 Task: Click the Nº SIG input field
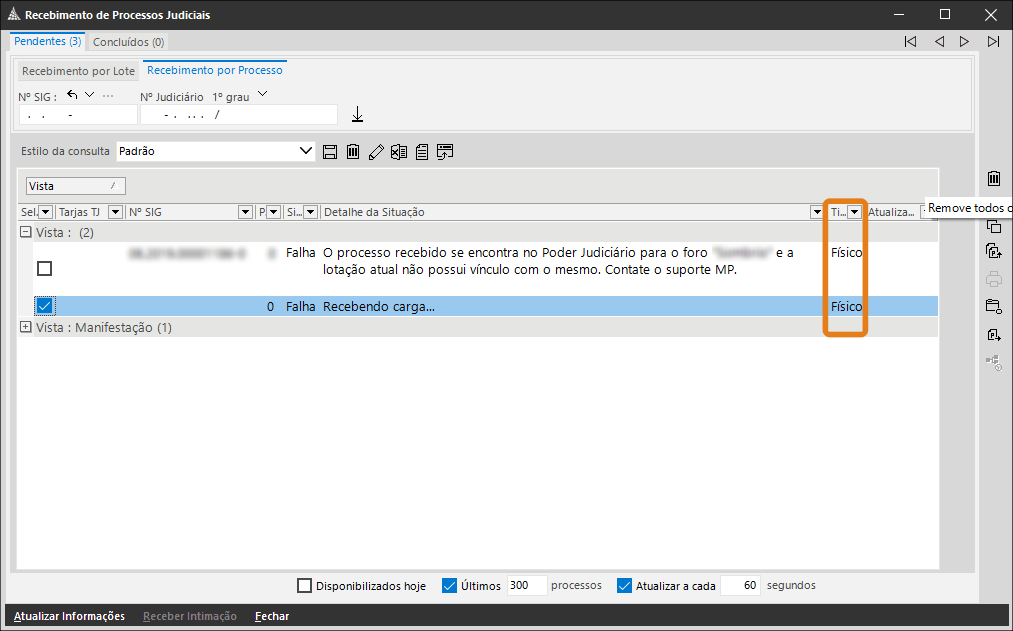[x=78, y=115]
